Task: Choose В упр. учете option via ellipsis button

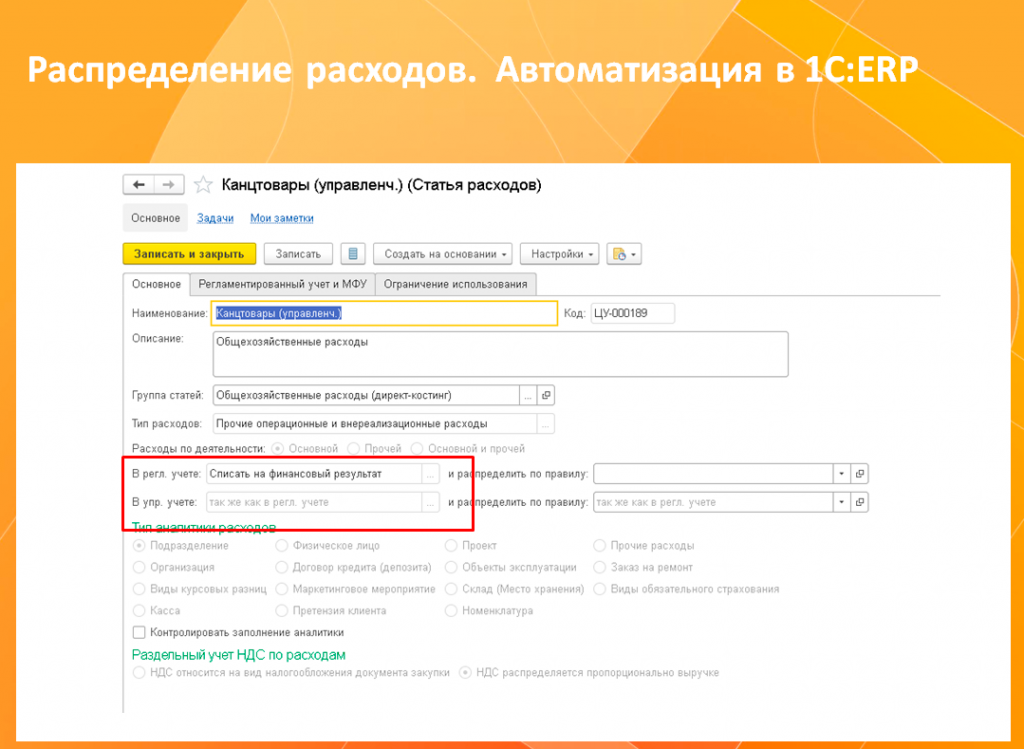Action: point(430,502)
